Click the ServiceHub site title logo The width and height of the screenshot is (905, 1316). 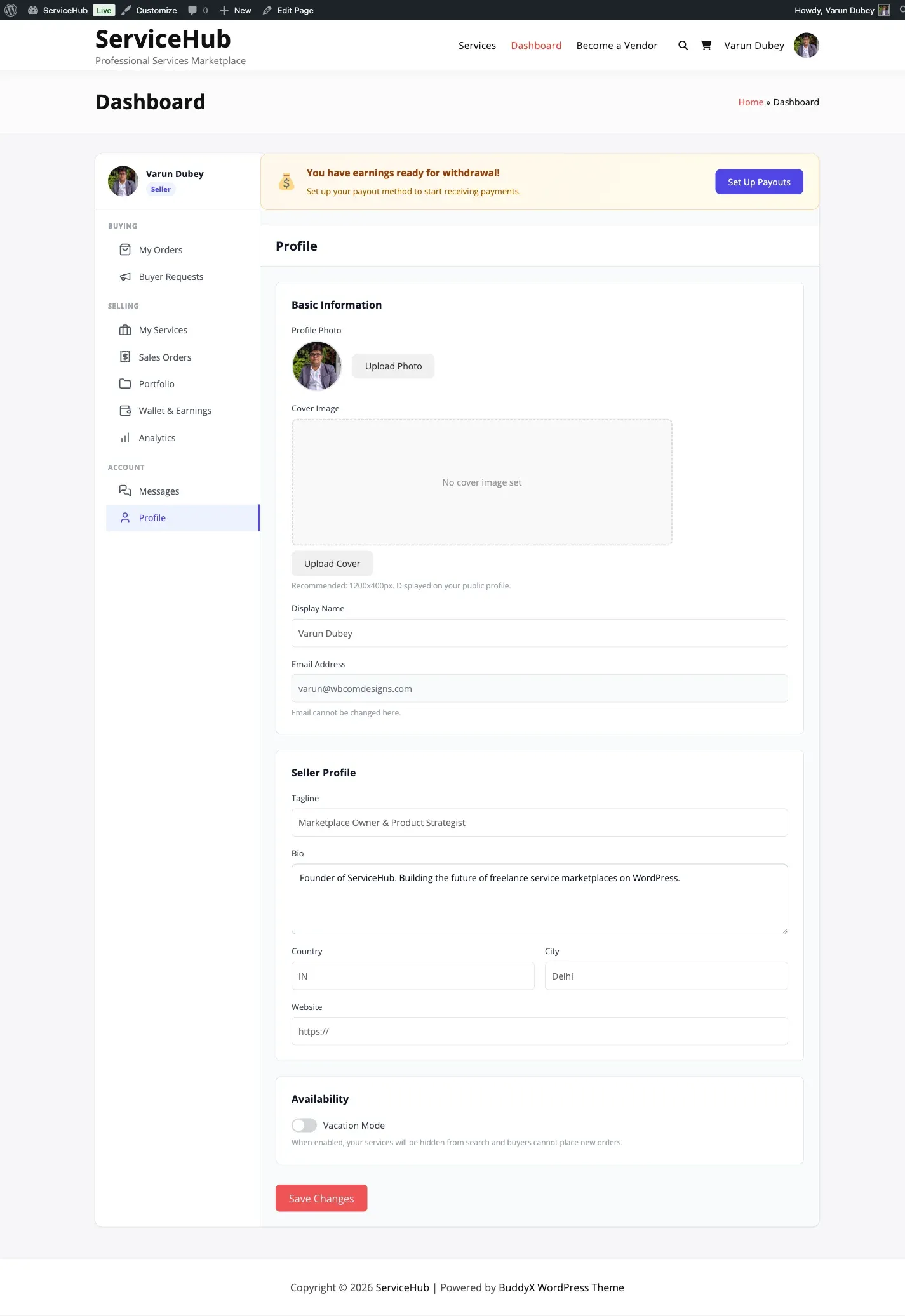click(x=163, y=39)
